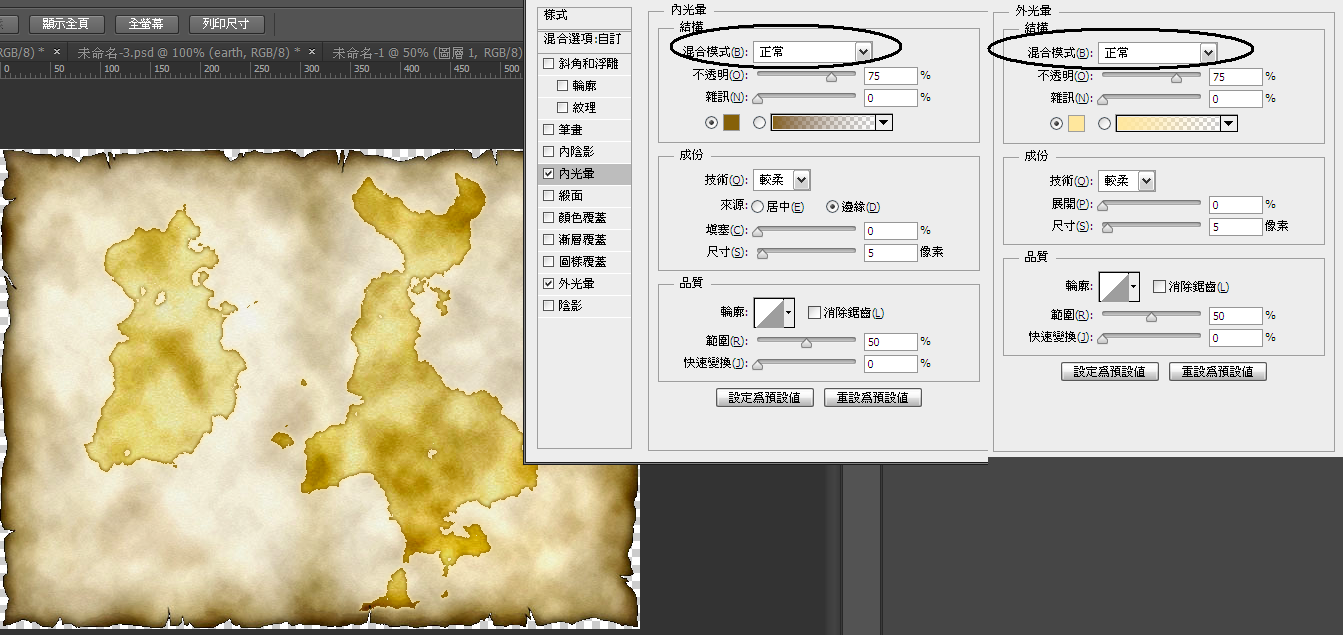The width and height of the screenshot is (1343, 635).
Task: Switch to the 未命名-1 @ 50% document tab
Action: tap(429, 51)
